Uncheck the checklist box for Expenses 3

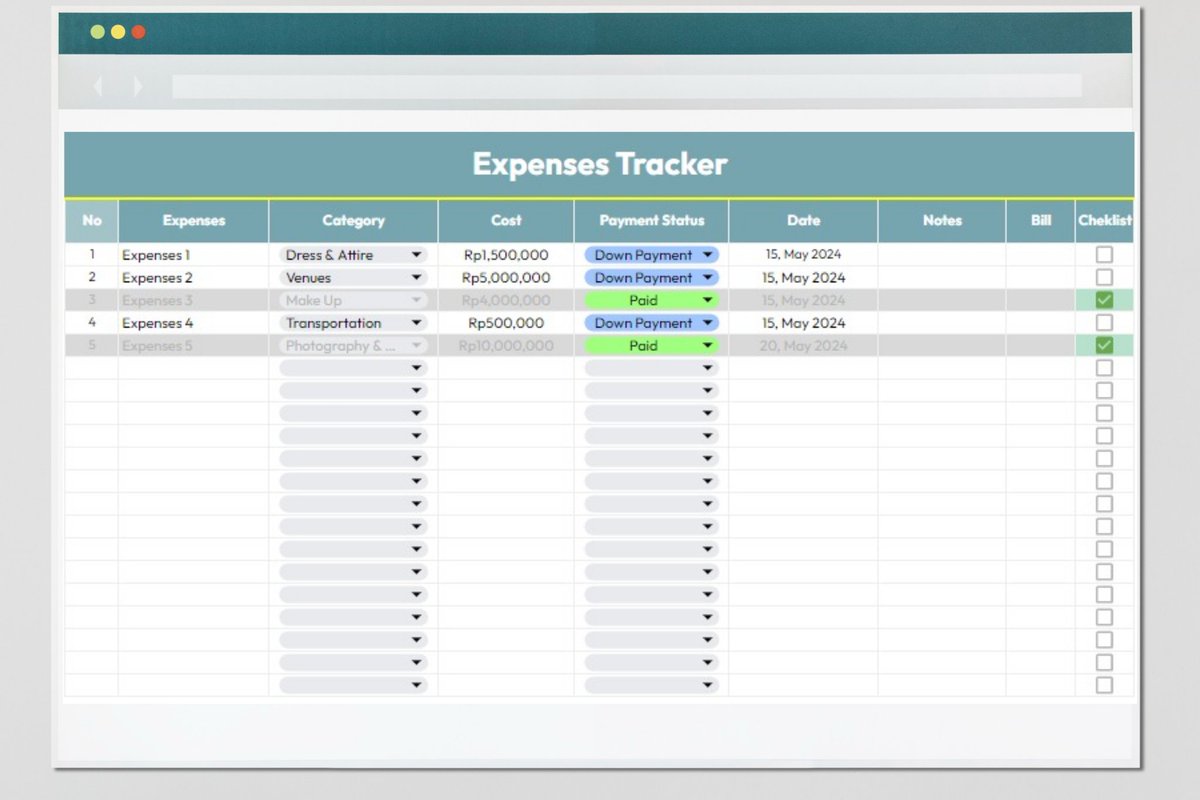[1104, 300]
